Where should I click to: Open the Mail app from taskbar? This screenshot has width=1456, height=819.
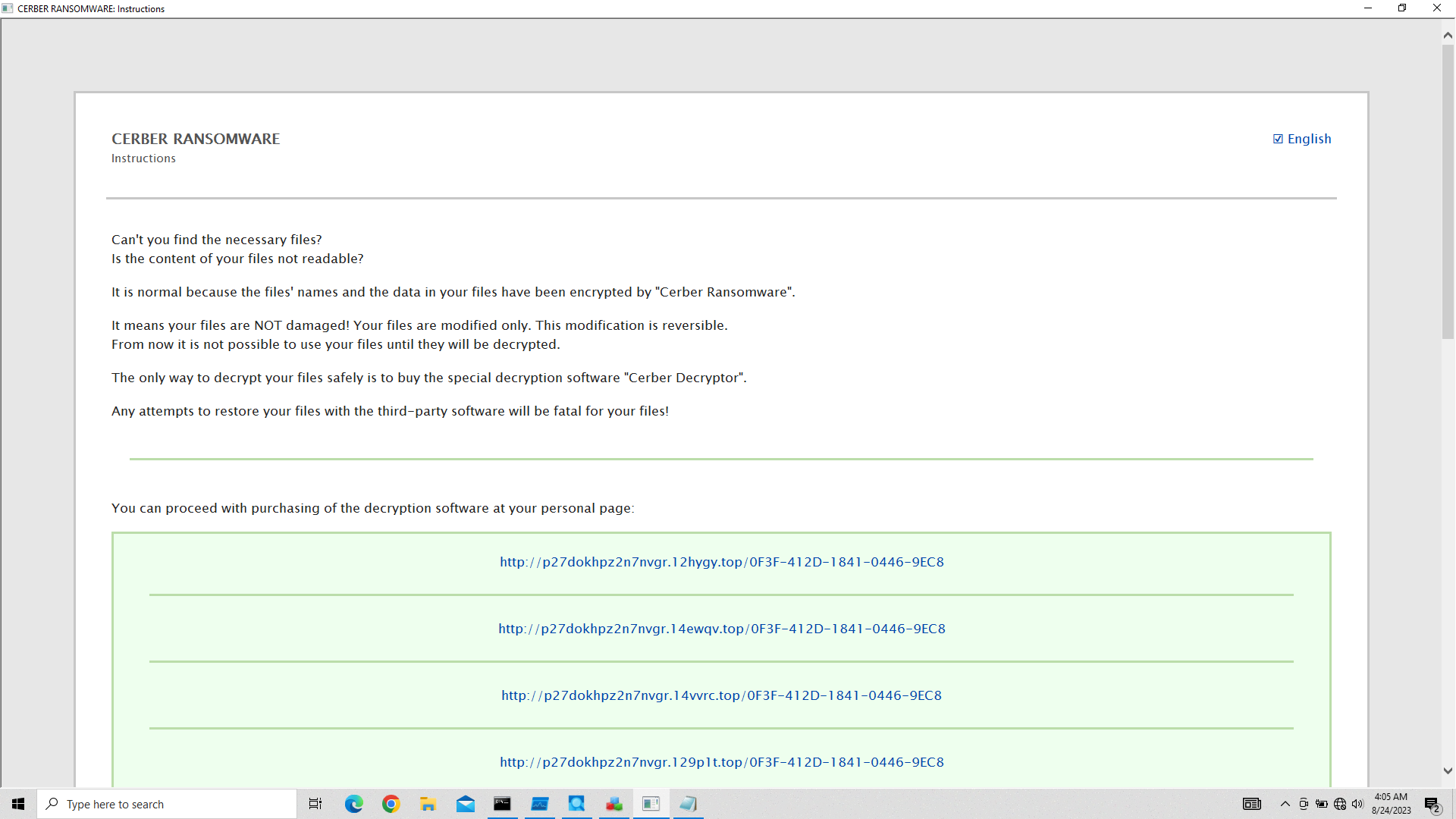tap(466, 804)
